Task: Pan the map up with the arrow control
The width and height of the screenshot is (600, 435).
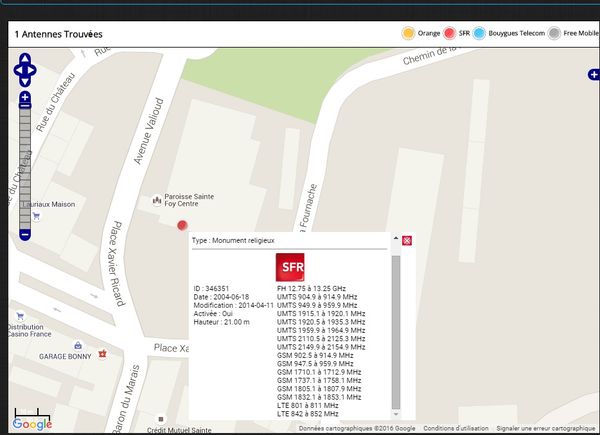Action: (x=25, y=59)
